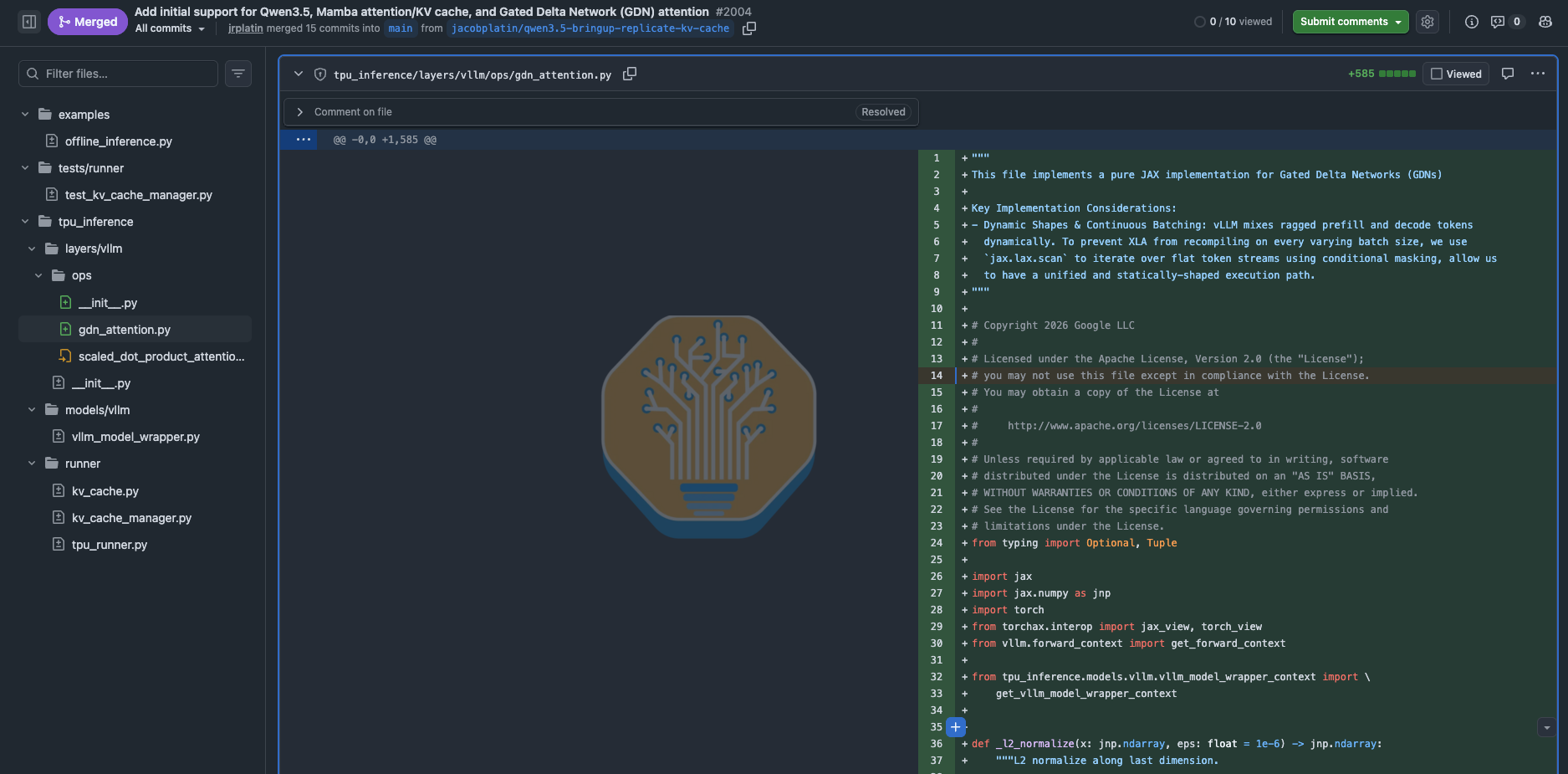1568x774 pixels.
Task: Add a comment on line 35
Action: (956, 727)
